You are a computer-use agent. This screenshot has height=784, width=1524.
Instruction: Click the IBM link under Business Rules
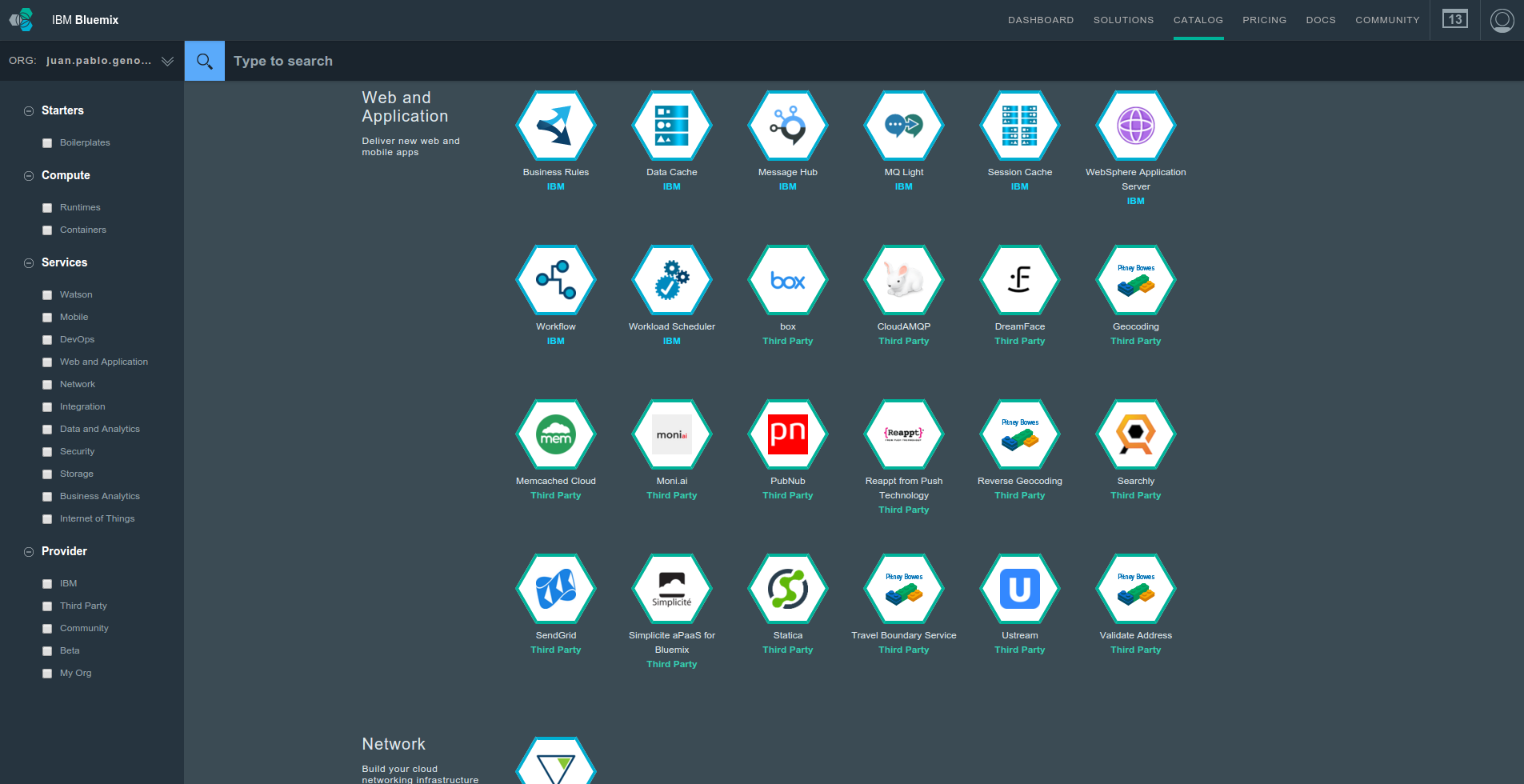point(556,186)
